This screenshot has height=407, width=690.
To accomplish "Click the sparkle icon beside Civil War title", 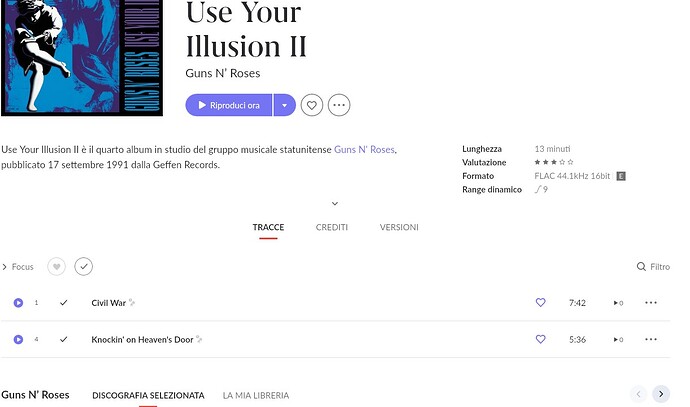I will pyautogui.click(x=132, y=302).
